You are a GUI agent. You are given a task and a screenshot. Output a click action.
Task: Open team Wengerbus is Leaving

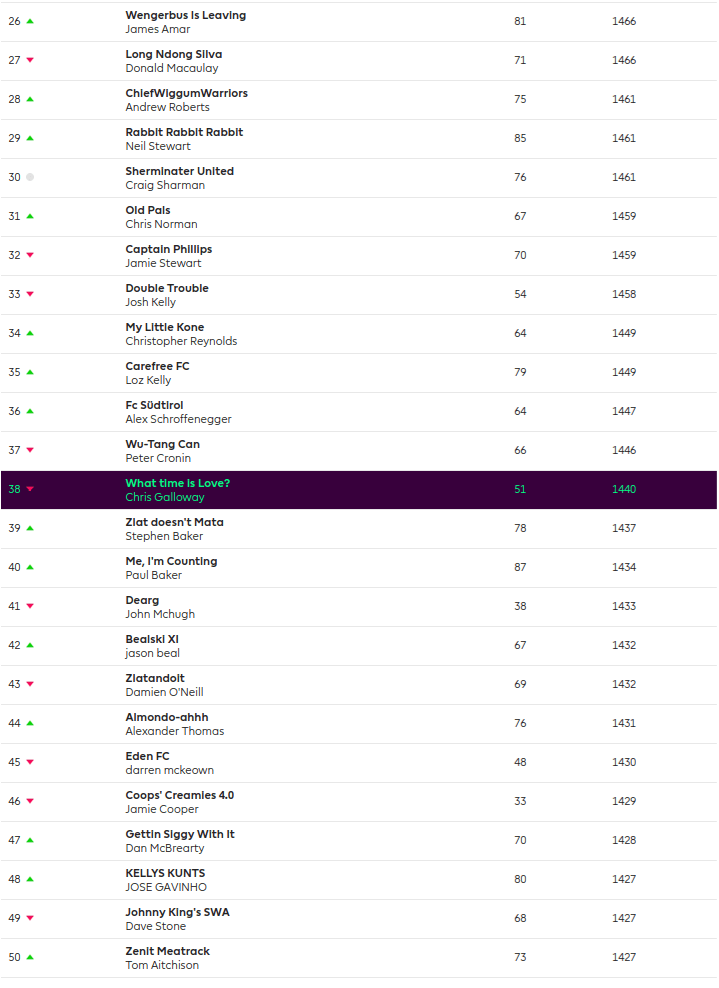(x=185, y=15)
